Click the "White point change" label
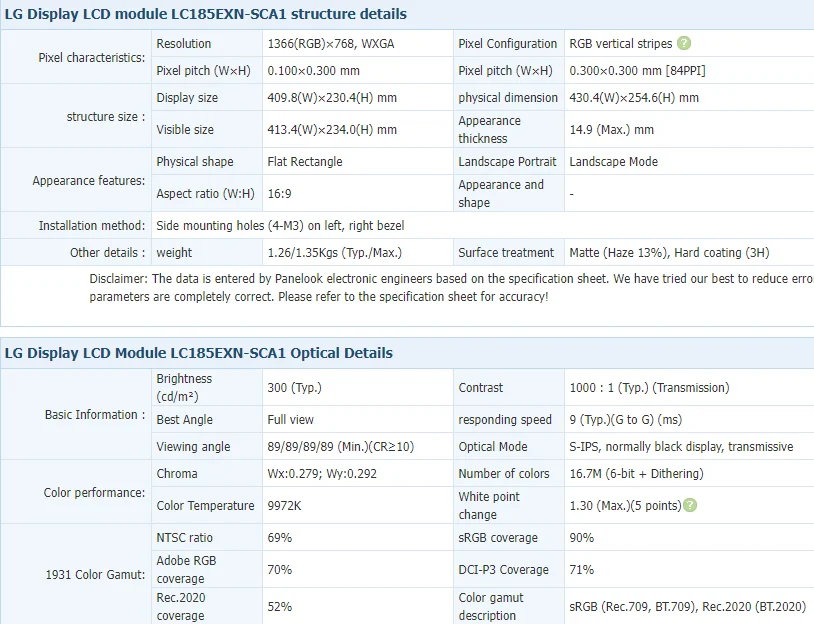Screen dimensions: 814x624 click(x=489, y=506)
